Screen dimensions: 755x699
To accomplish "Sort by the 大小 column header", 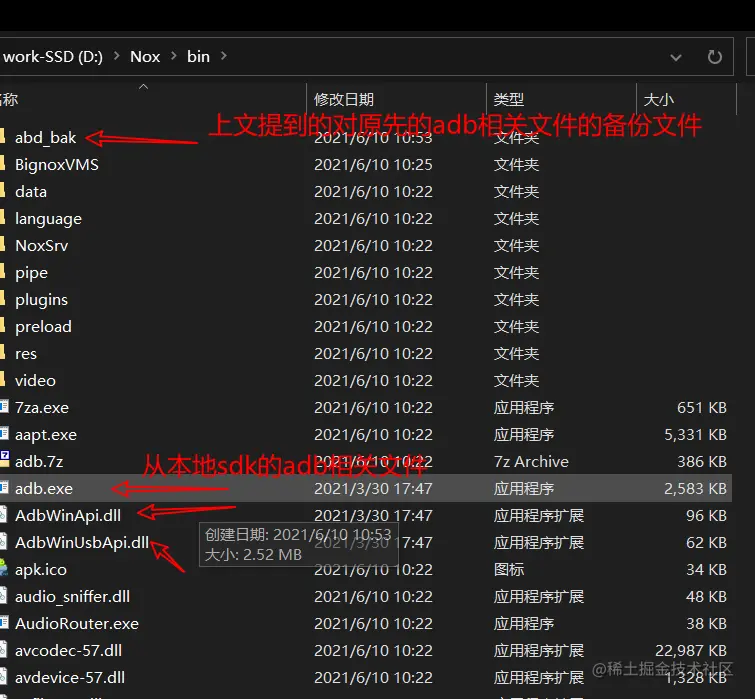I will [x=659, y=99].
